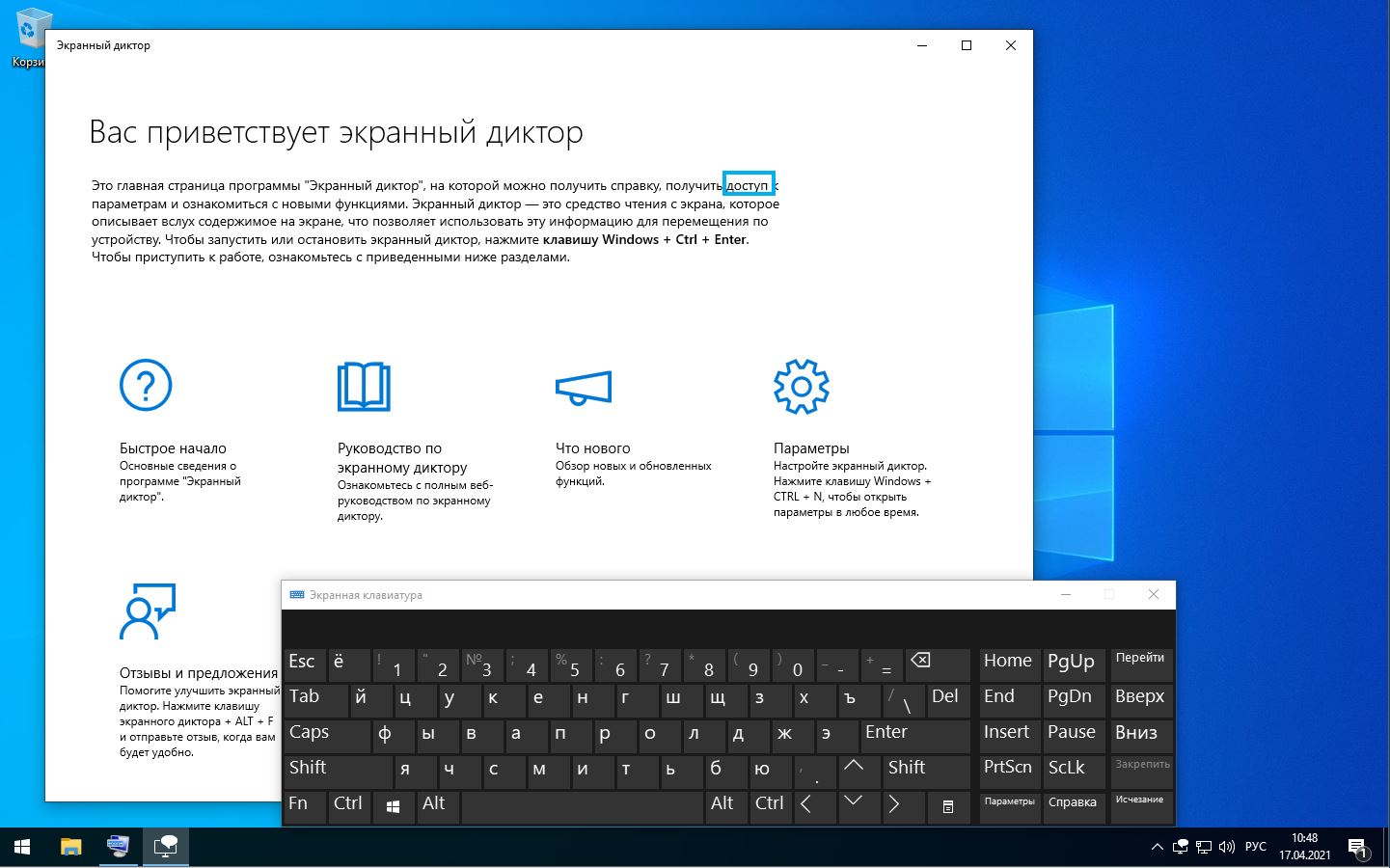Show hidden tray icons chevron
This screenshot has height=868, width=1390.
(1157, 848)
